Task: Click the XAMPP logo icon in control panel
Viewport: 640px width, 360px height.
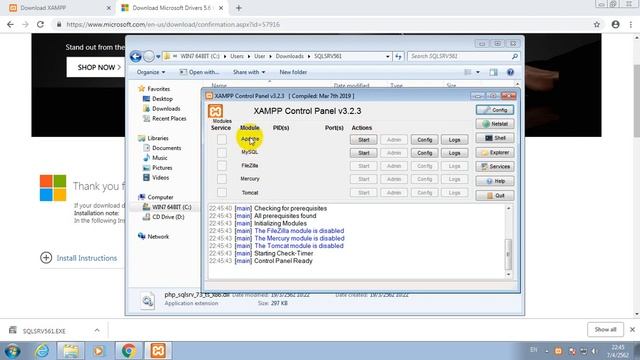Action: click(x=216, y=111)
